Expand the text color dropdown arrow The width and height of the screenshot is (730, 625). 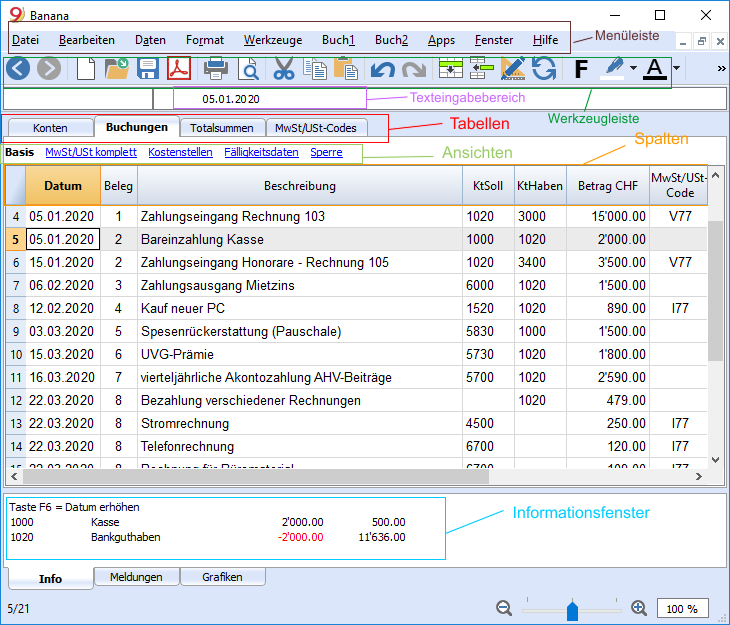pyautogui.click(x=676, y=68)
